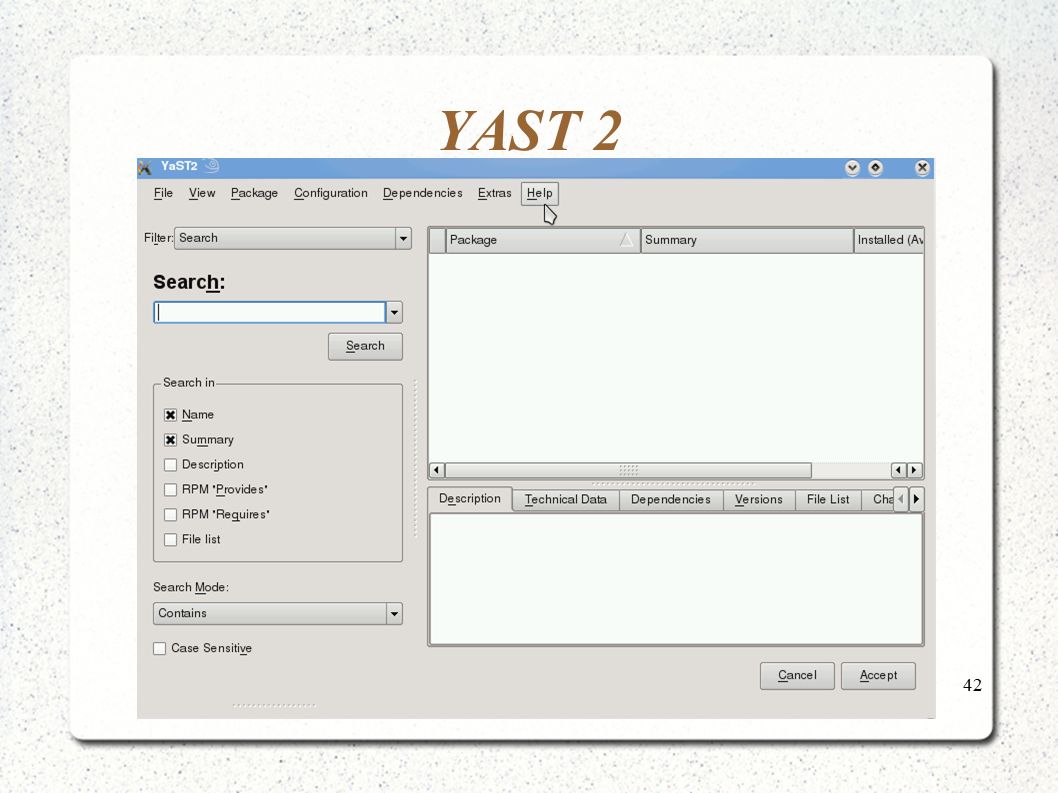Open the File menu
Image resolution: width=1058 pixels, height=793 pixels.
[163, 193]
